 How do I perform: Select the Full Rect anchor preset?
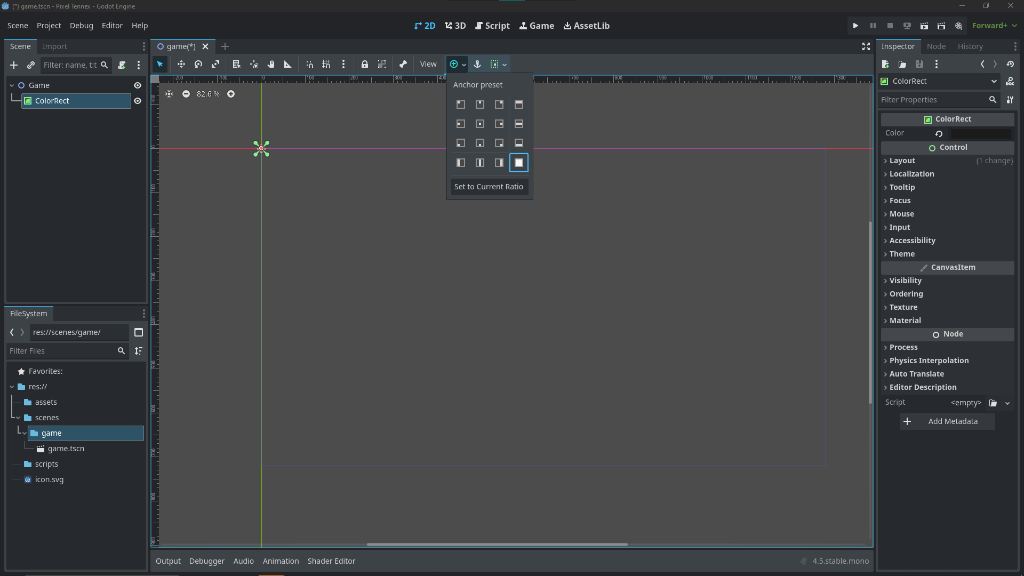518,162
